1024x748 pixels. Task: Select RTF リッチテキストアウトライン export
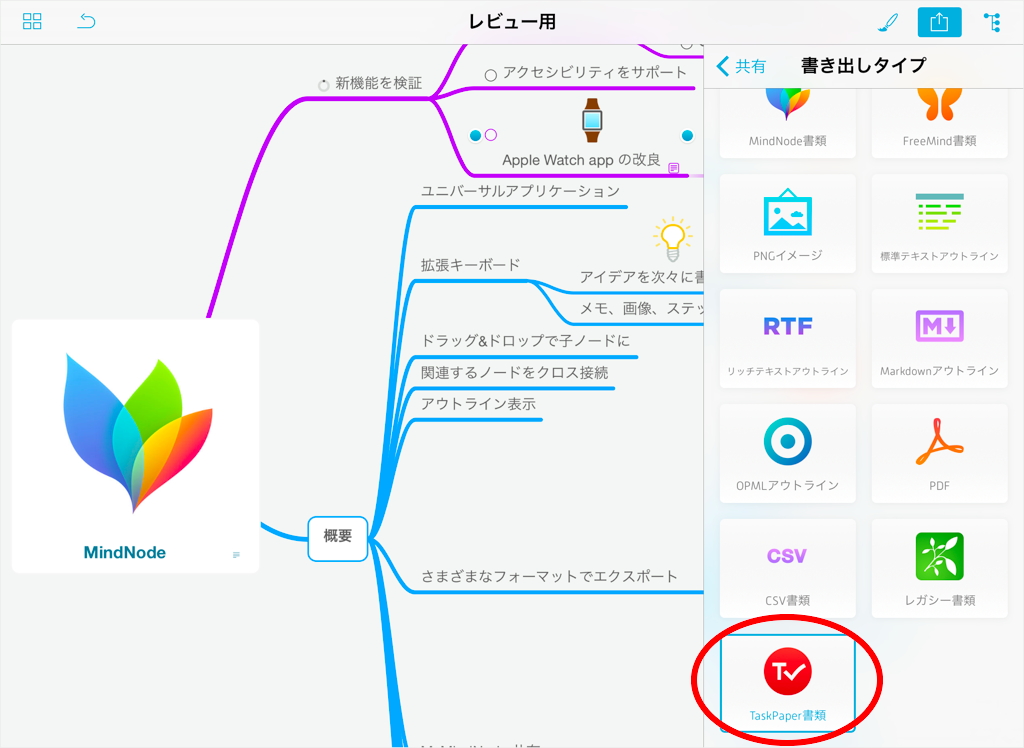788,338
